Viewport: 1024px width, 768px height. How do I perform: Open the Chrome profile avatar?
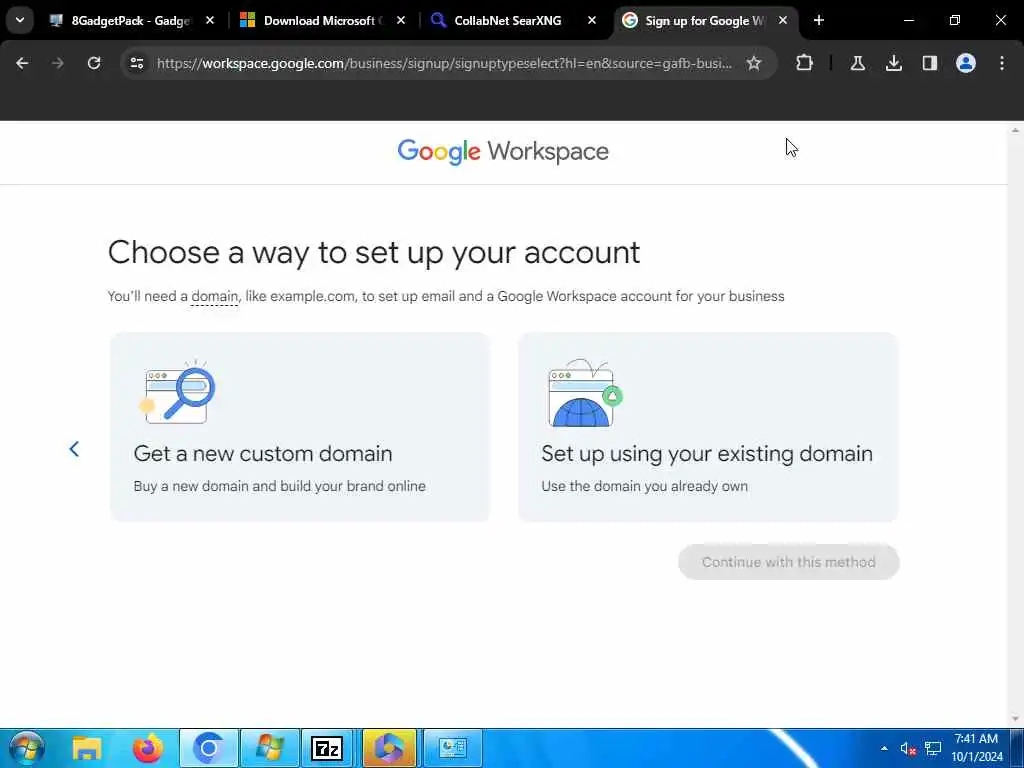pos(966,63)
